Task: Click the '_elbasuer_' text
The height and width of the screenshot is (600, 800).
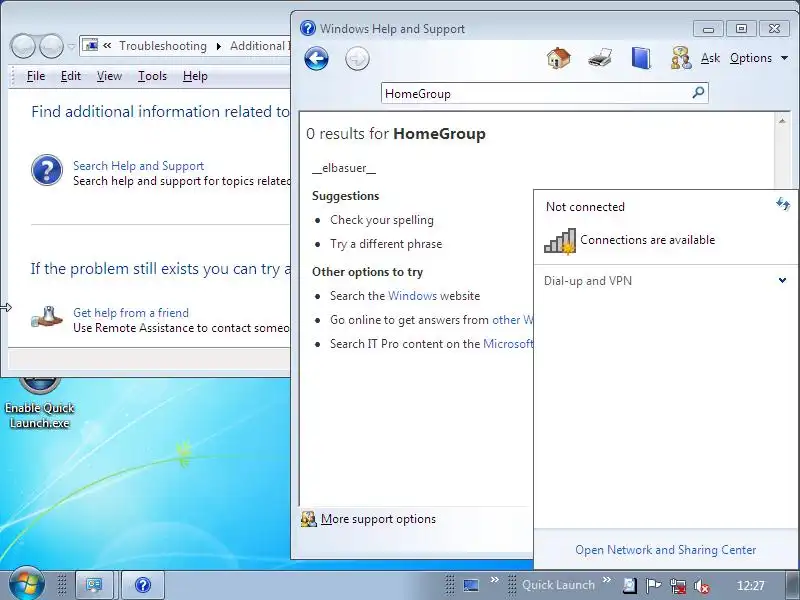Action: 344,168
